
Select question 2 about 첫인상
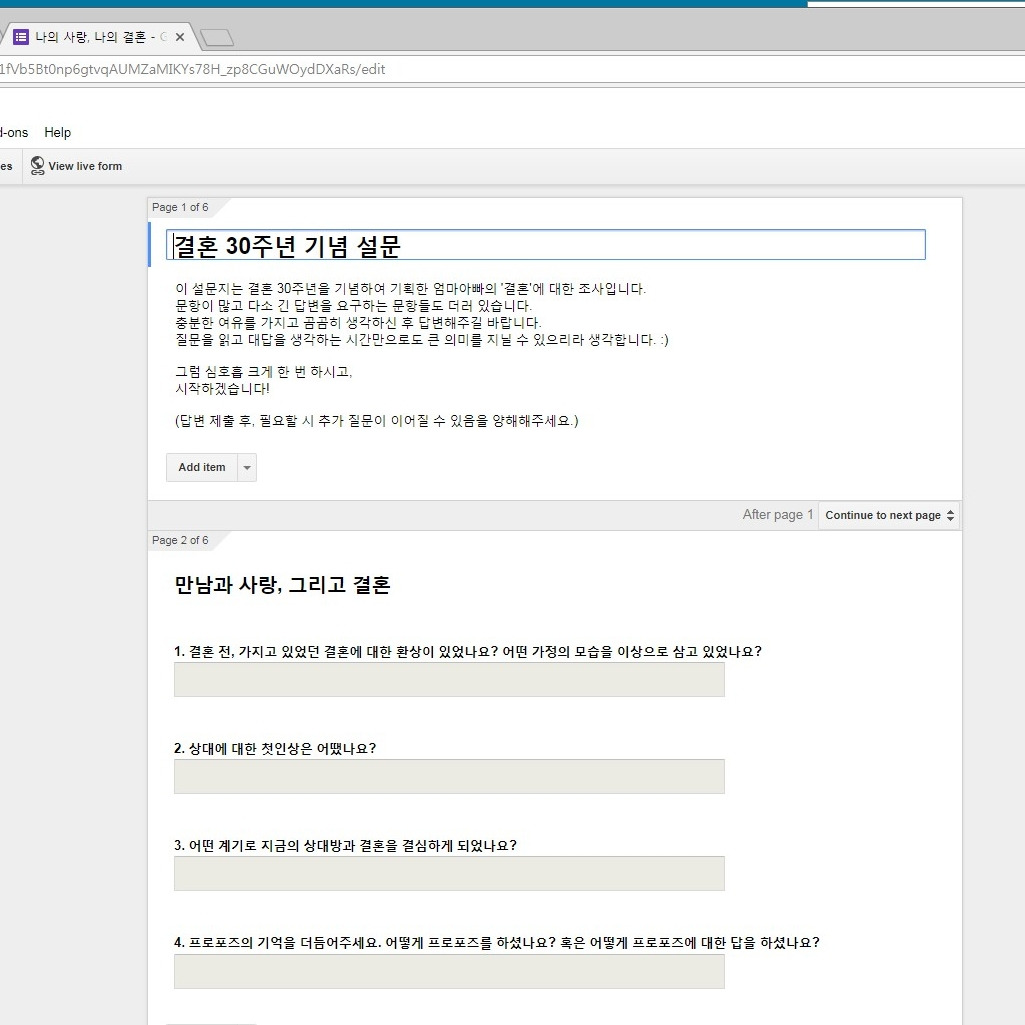275,748
